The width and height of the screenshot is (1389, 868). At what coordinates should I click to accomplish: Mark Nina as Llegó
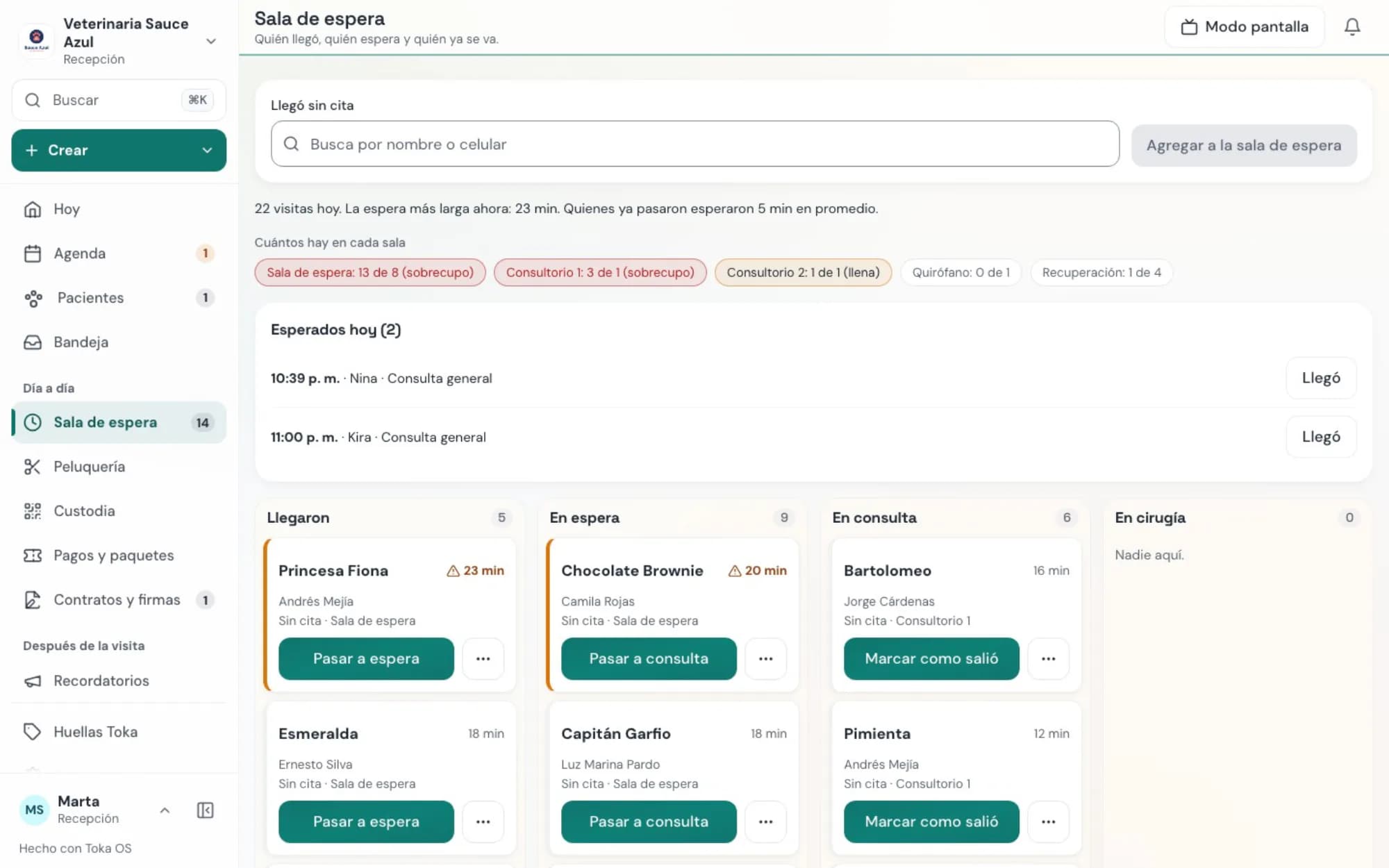click(1321, 378)
